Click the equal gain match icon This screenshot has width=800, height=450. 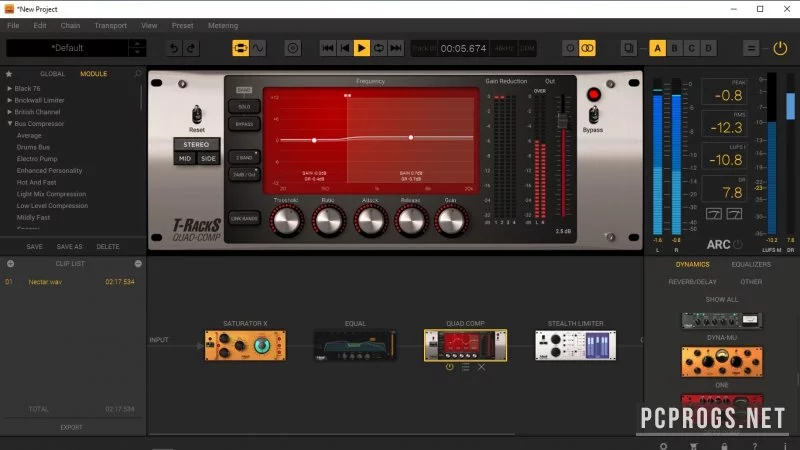tap(751, 48)
